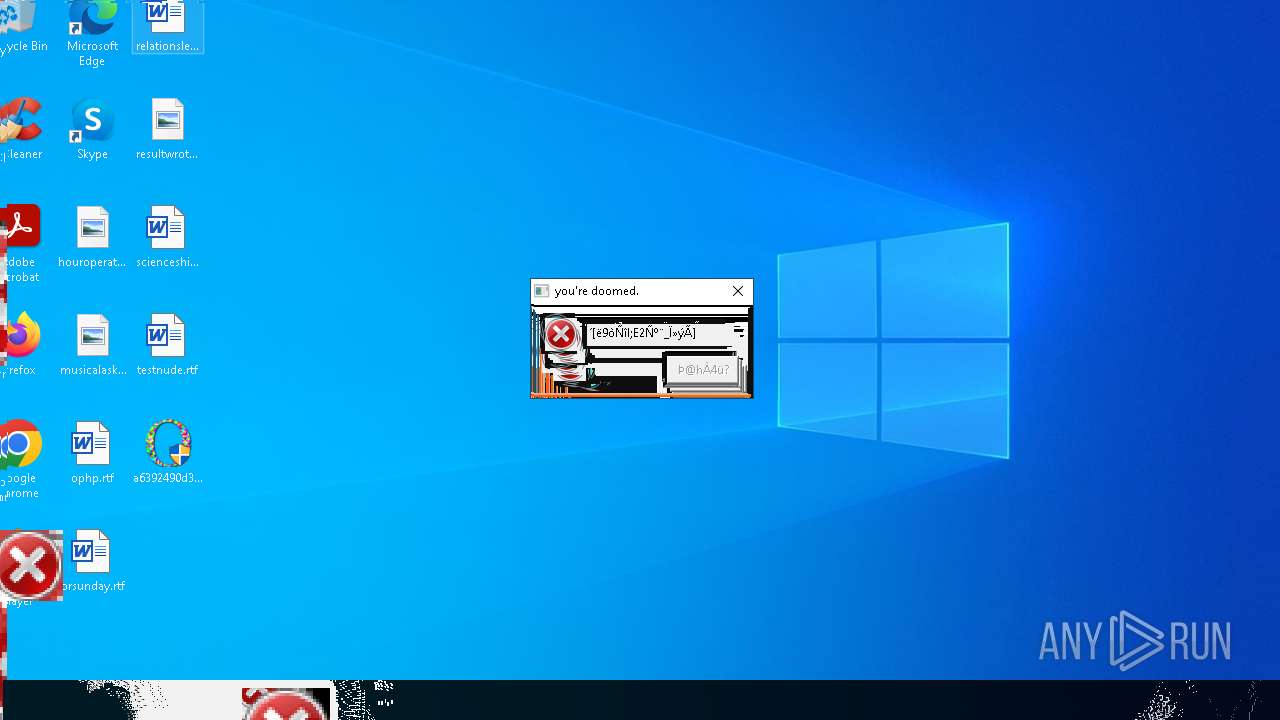Screen dimensions: 1280x720
Task: Launch the Skype desktop shortcut
Action: coord(92,129)
